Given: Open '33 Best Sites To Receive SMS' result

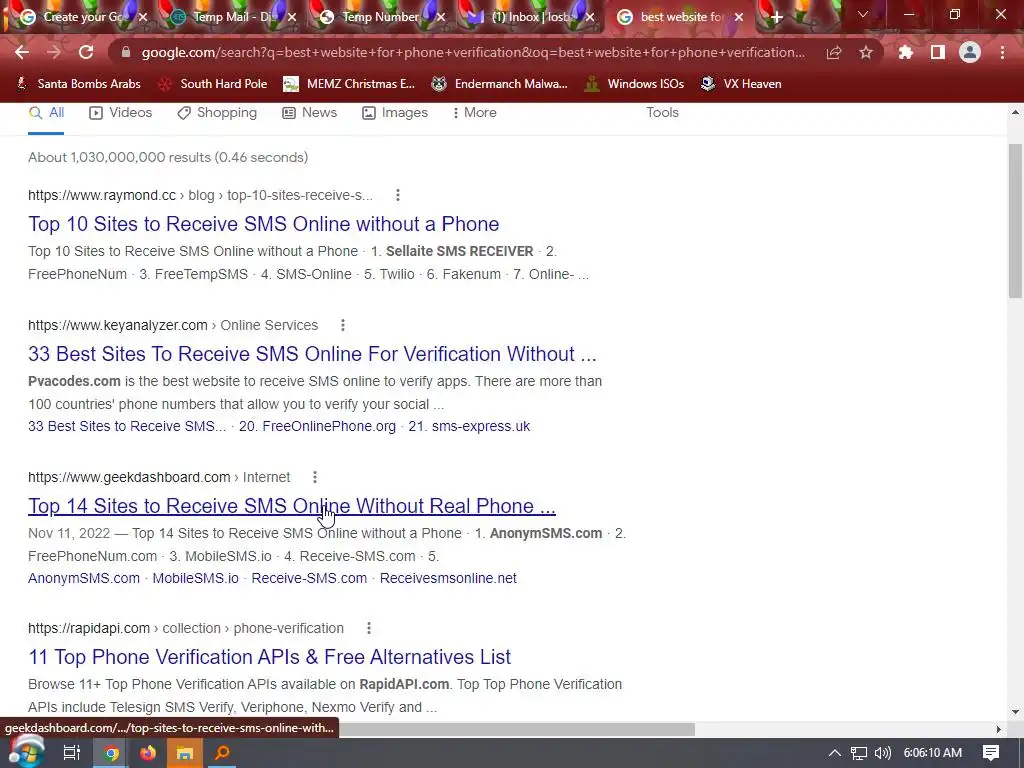Looking at the screenshot, I should coord(312,354).
